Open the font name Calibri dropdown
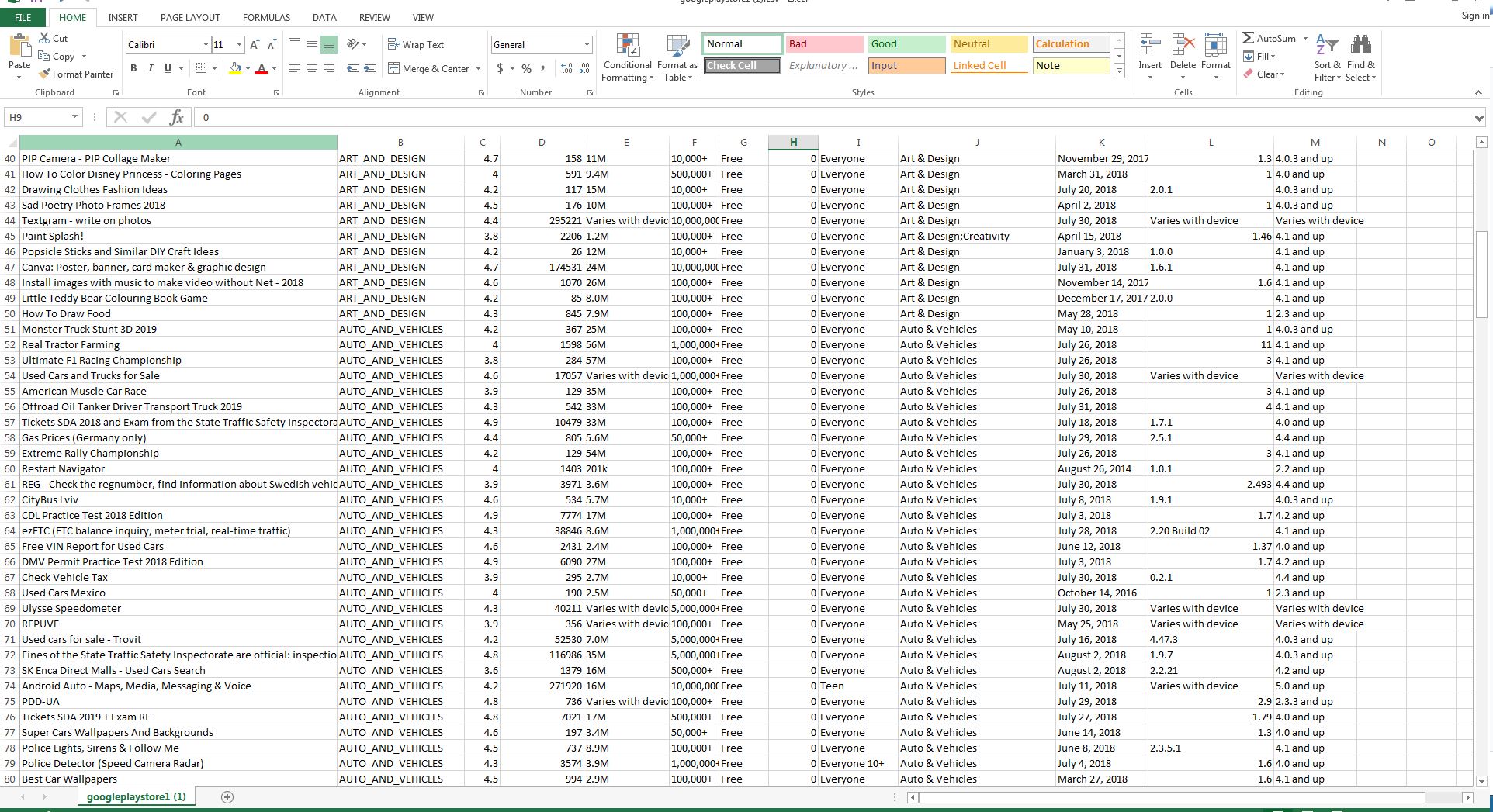 206,45
